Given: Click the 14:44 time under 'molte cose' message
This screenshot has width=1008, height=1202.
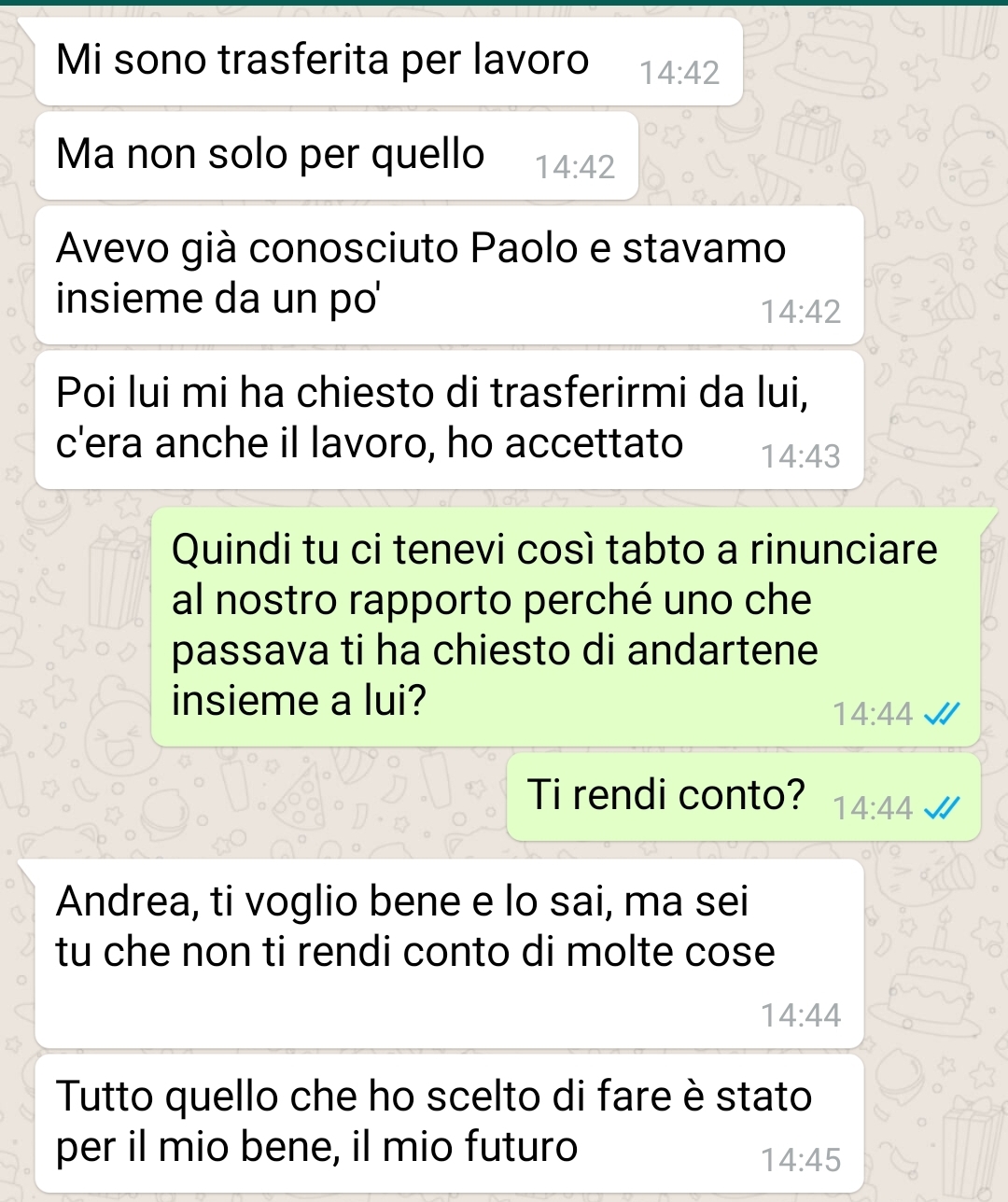Looking at the screenshot, I should click(x=801, y=1015).
